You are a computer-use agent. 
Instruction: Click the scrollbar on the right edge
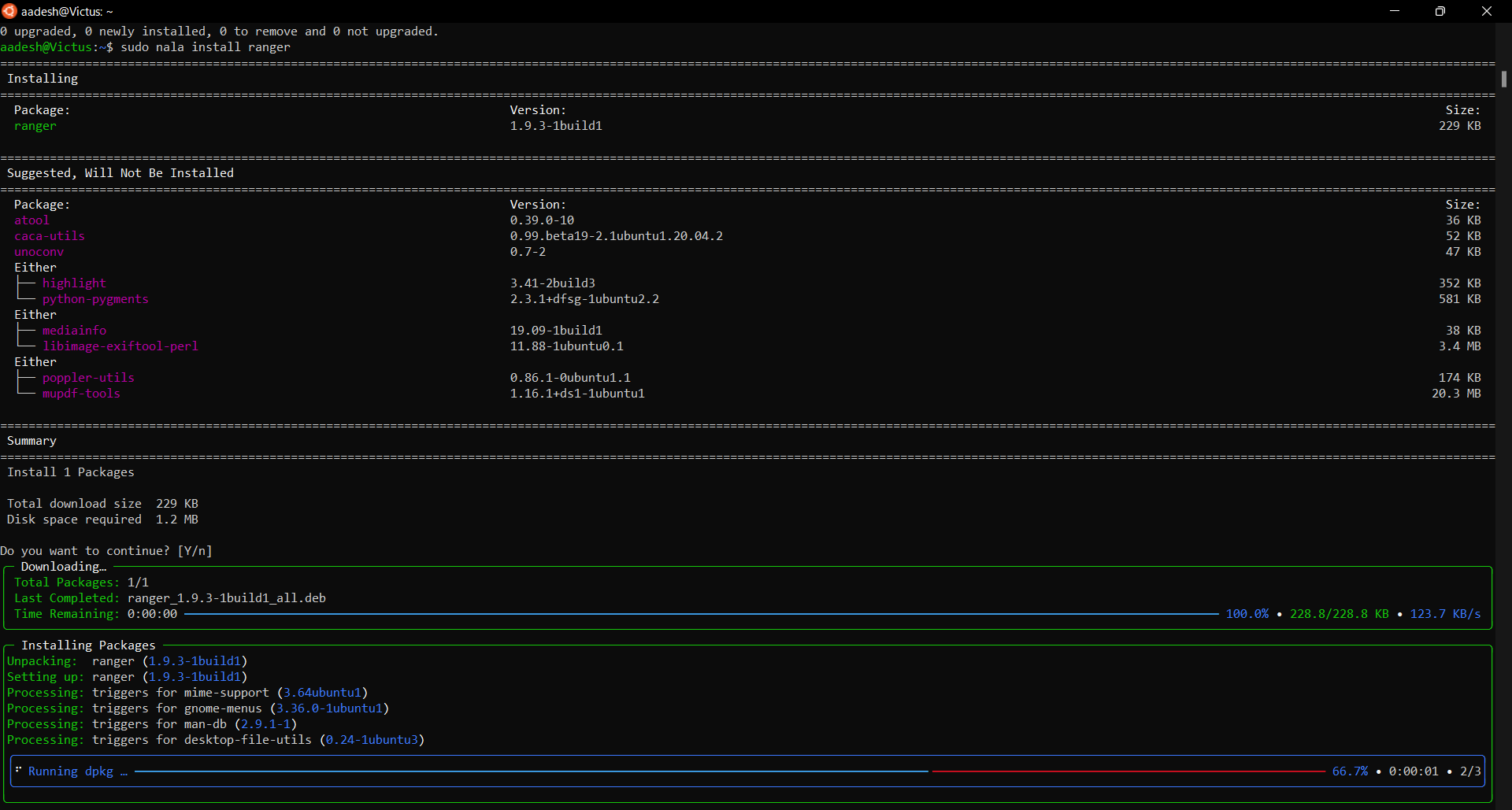pyautogui.click(x=1504, y=79)
